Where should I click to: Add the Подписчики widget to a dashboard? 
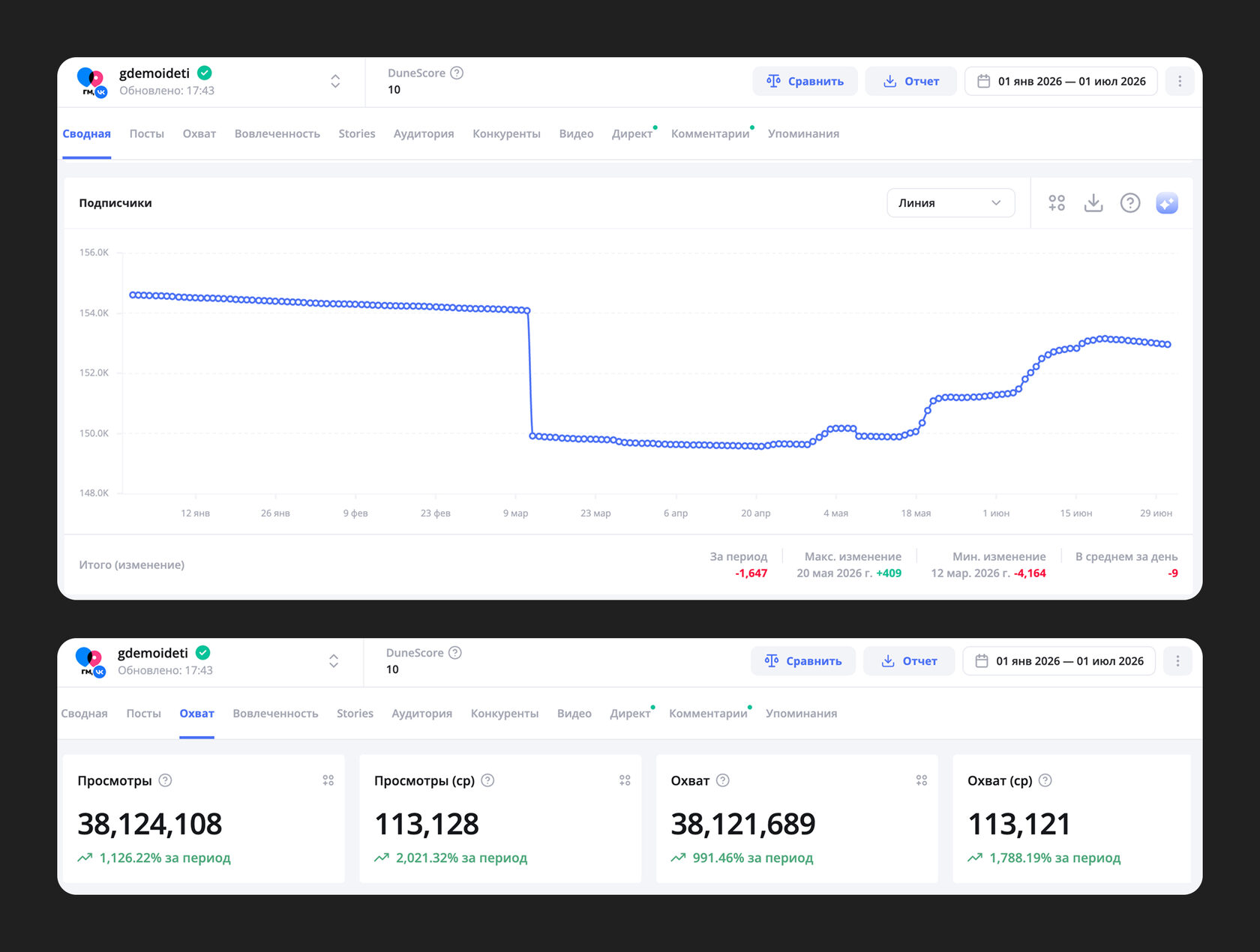point(1057,203)
